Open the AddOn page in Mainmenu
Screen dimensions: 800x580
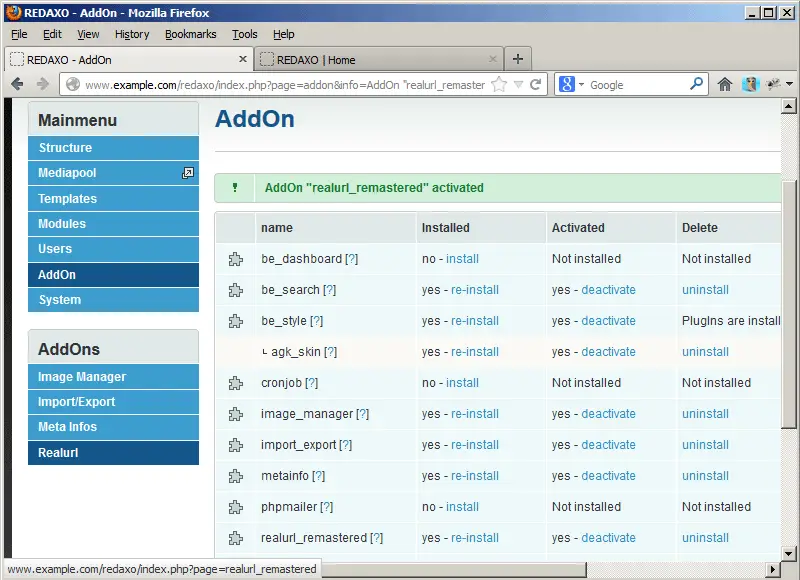pos(113,275)
